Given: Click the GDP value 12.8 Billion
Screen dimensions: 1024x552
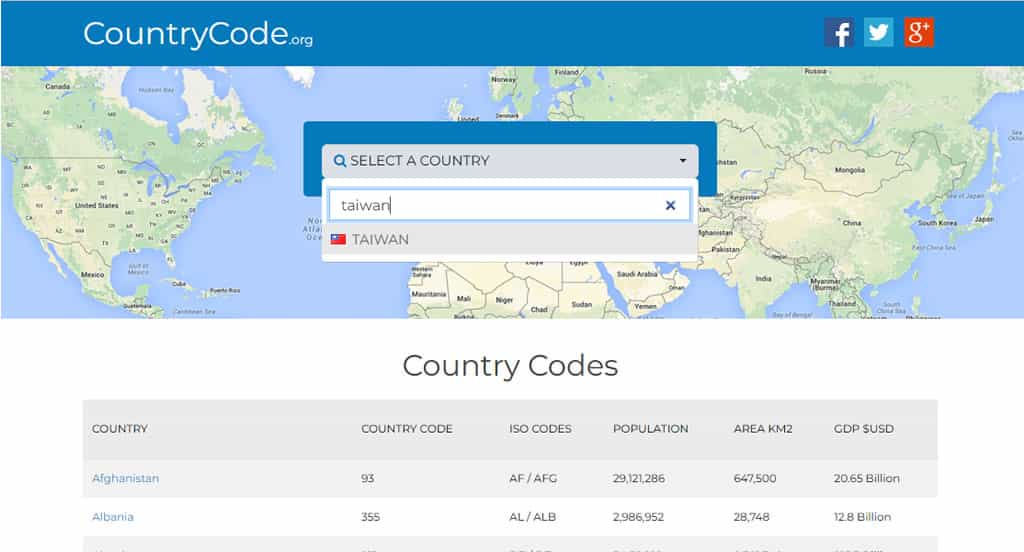Looking at the screenshot, I should 862,517.
